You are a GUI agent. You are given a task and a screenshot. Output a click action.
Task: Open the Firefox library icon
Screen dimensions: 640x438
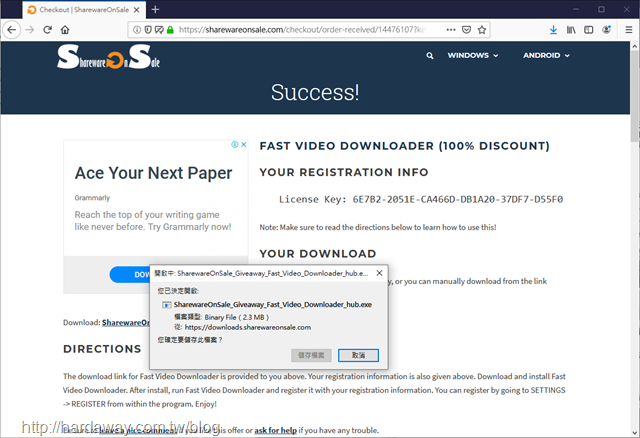[x=571, y=30]
